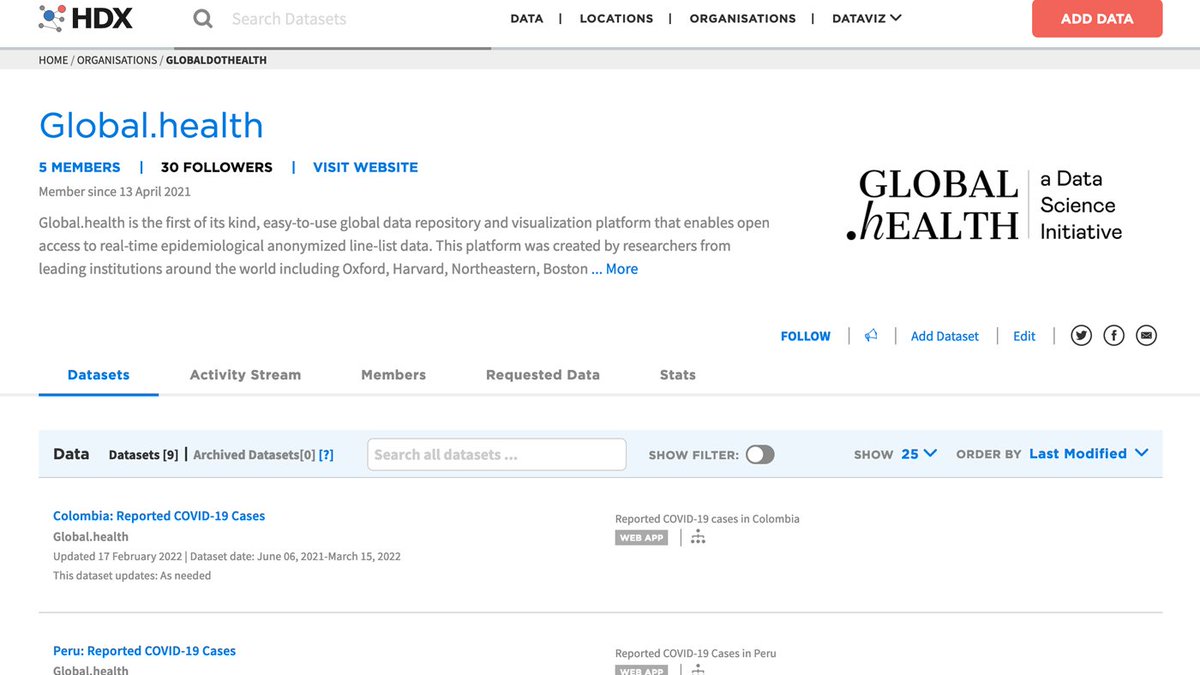The image size is (1200, 675).
Task: Click GLOBALDOTHEALTH in the breadcrumb
Action: point(216,60)
